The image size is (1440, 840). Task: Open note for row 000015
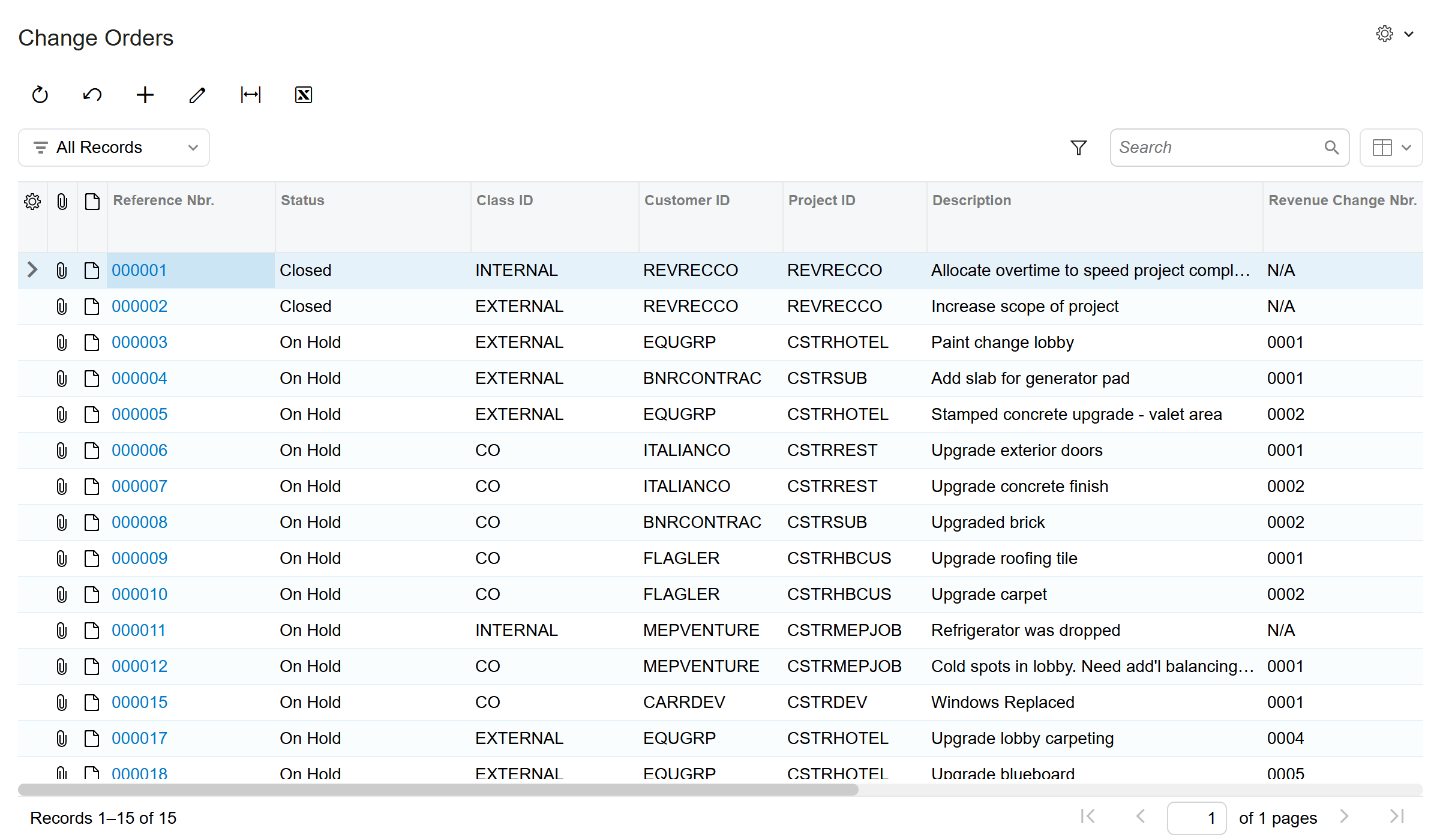pyautogui.click(x=92, y=703)
